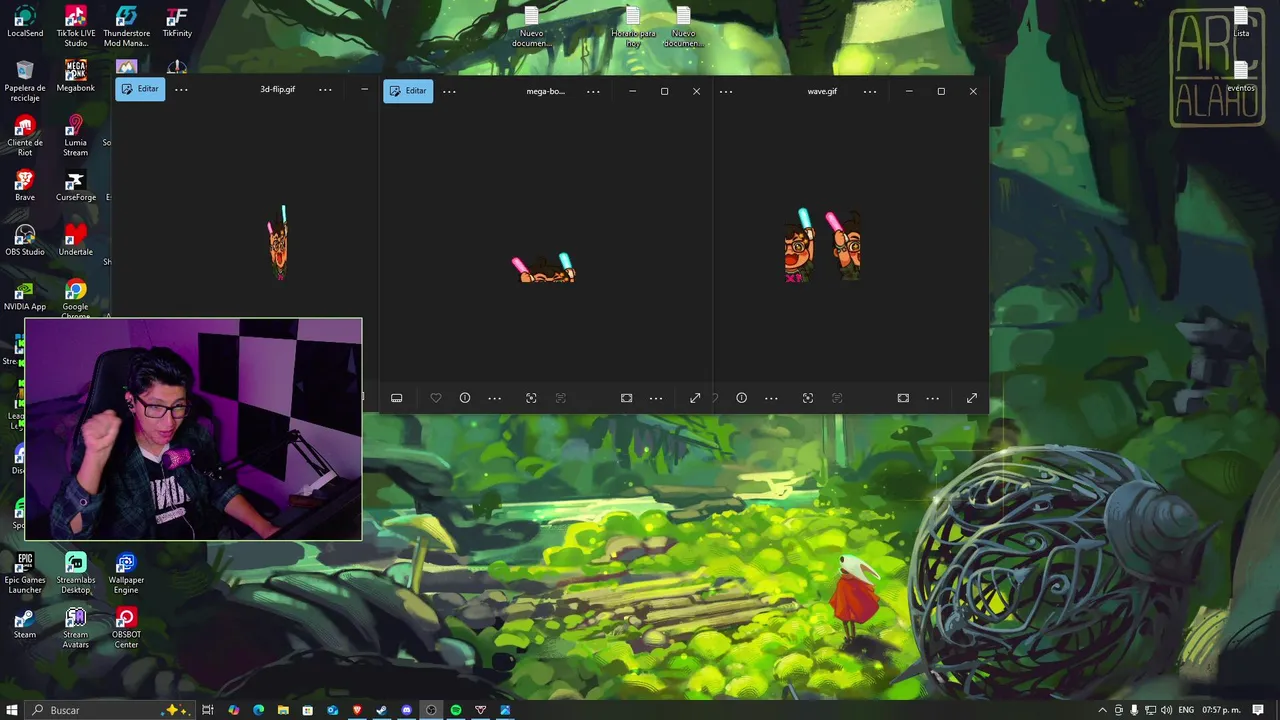
Task: Select the Google Chrome desktop icon
Action: click(76, 299)
